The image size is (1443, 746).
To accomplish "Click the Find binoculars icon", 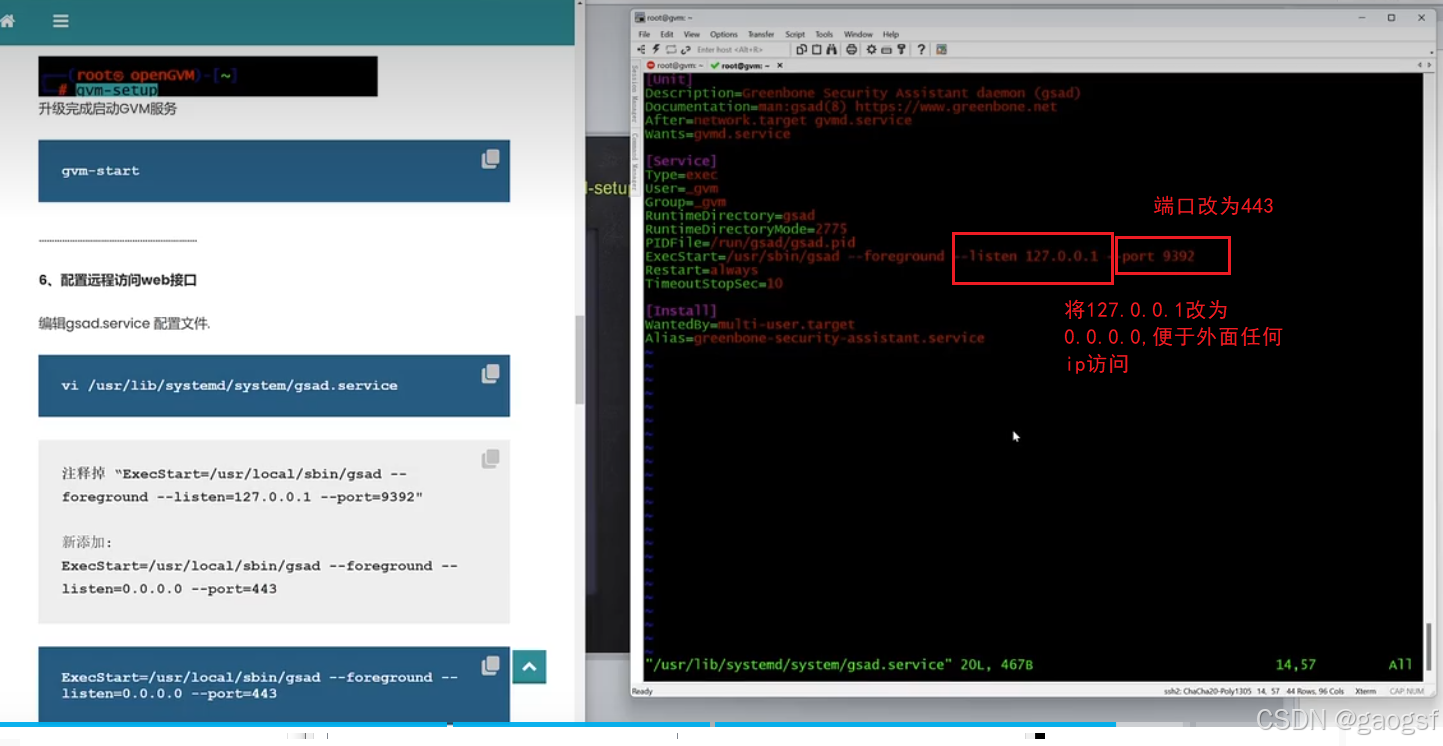I will 832,49.
